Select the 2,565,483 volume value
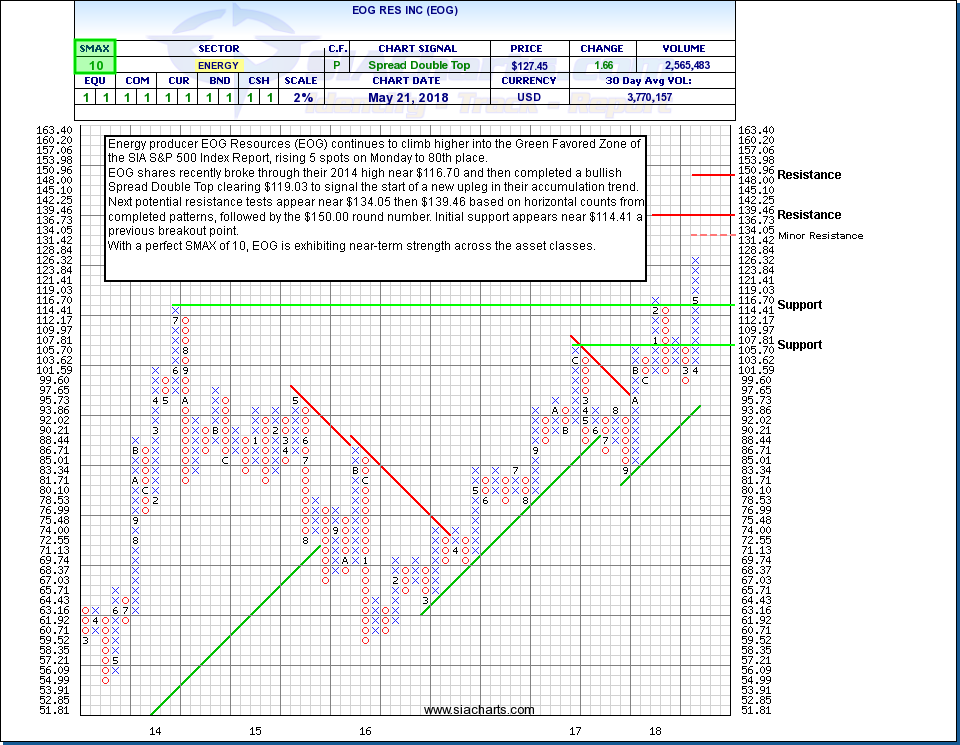The height and width of the screenshot is (745, 960). tap(684, 65)
